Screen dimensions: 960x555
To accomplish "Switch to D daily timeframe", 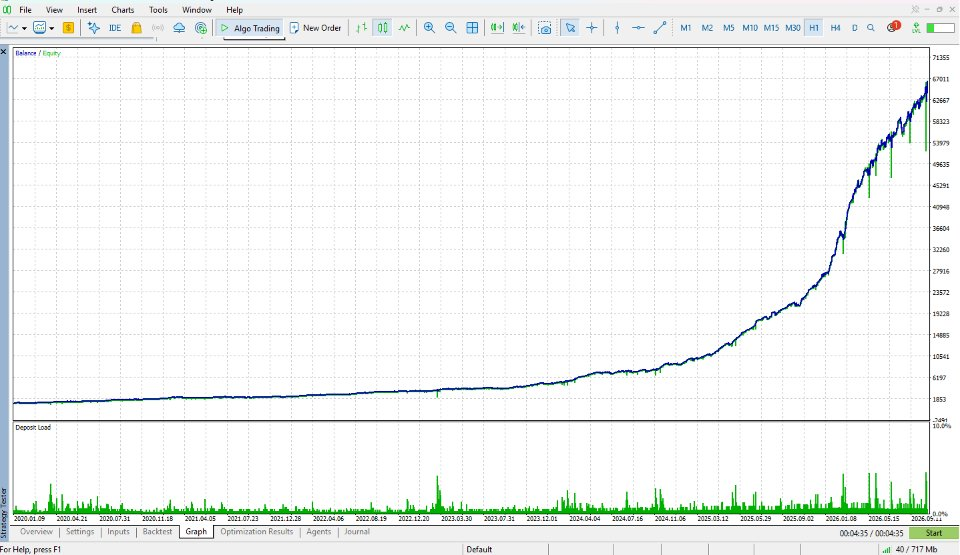I will coord(855,28).
